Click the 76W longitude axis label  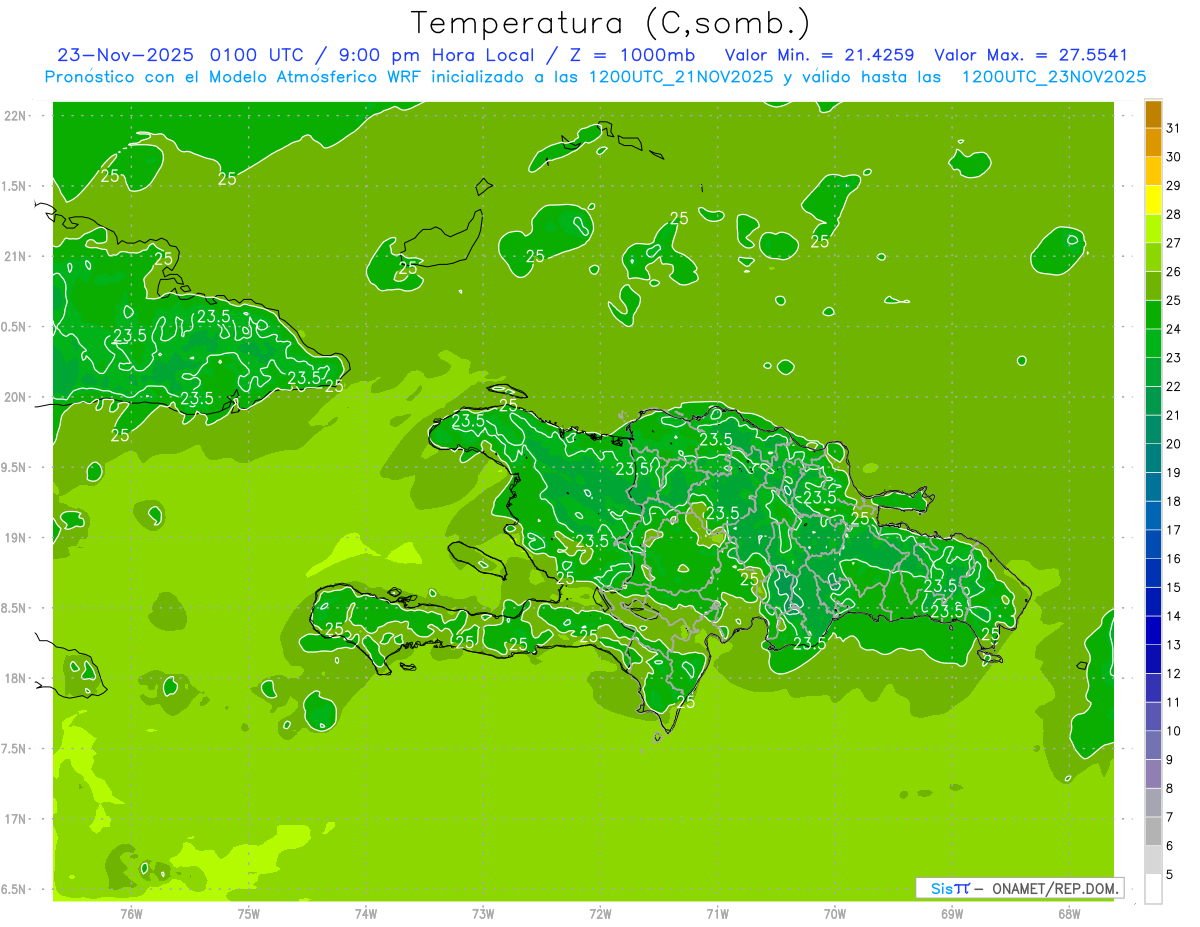pos(131,914)
